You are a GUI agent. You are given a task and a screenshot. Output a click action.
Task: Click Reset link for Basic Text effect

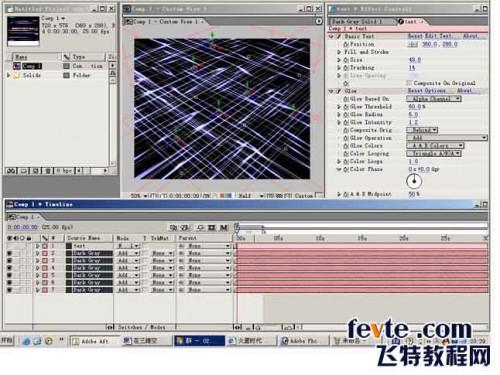point(414,36)
